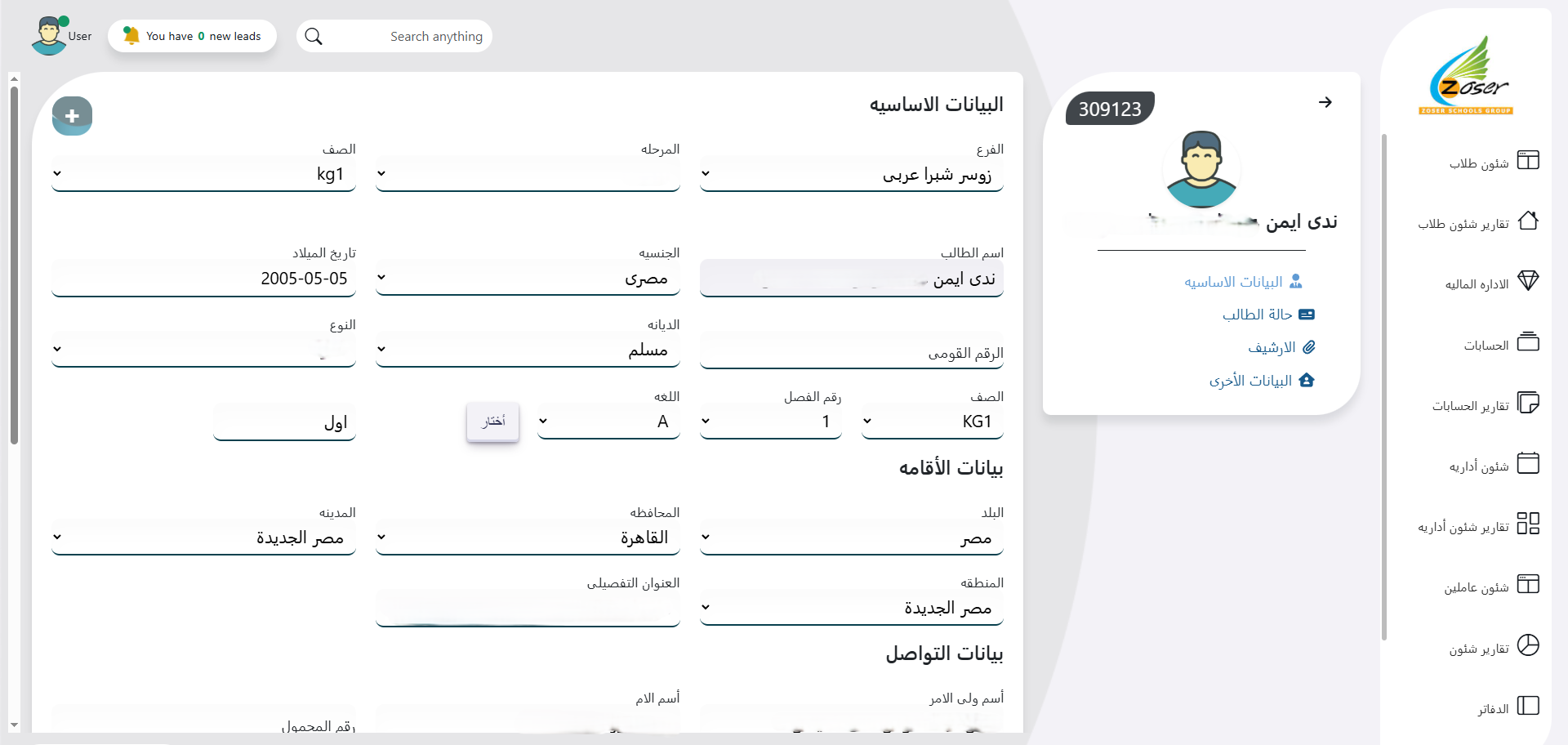
Task: Click the تاريخ الميلاد date field
Action: (x=203, y=279)
